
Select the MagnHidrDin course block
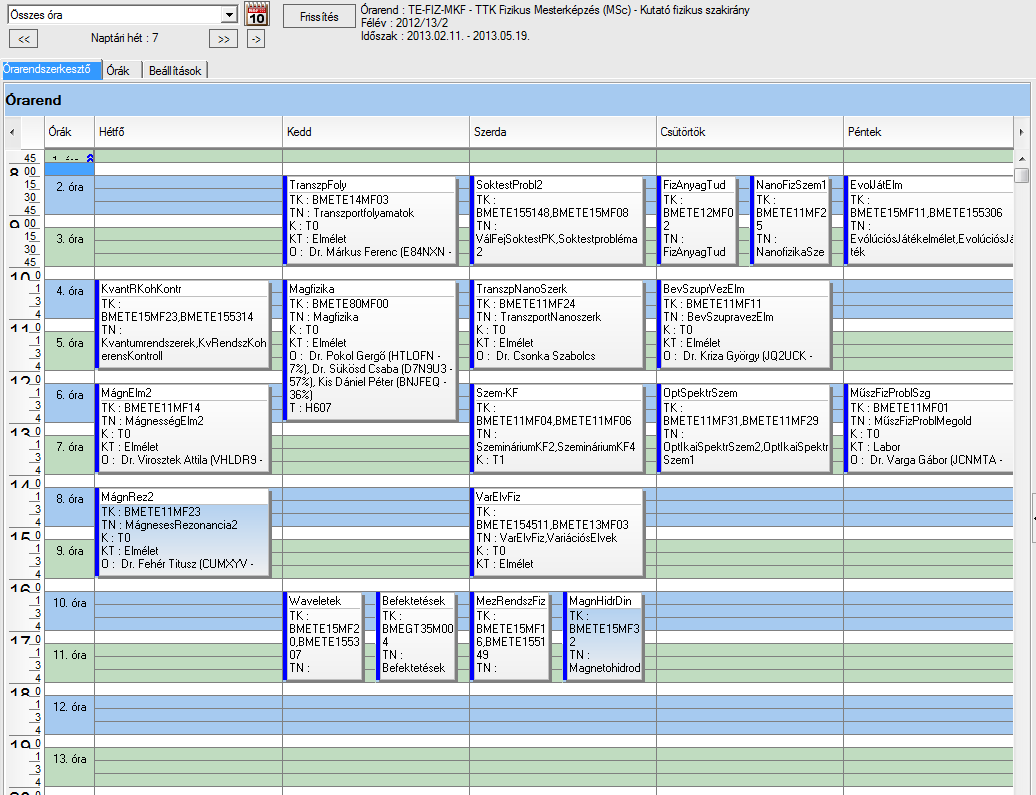point(604,636)
